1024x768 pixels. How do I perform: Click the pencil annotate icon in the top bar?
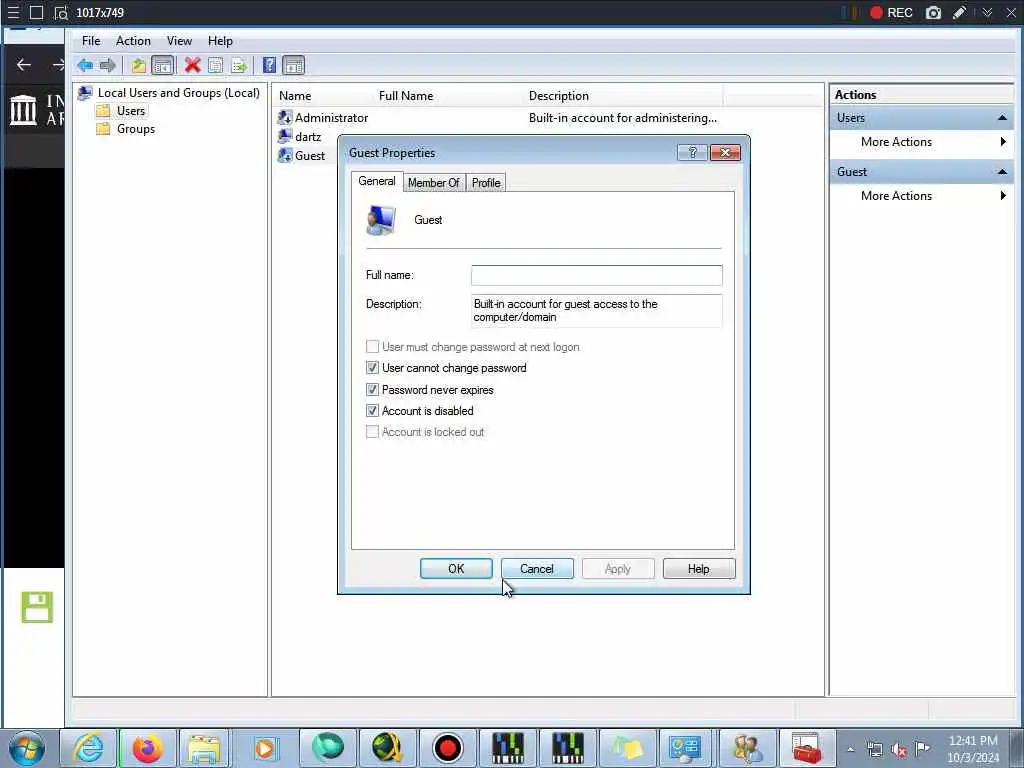[959, 12]
